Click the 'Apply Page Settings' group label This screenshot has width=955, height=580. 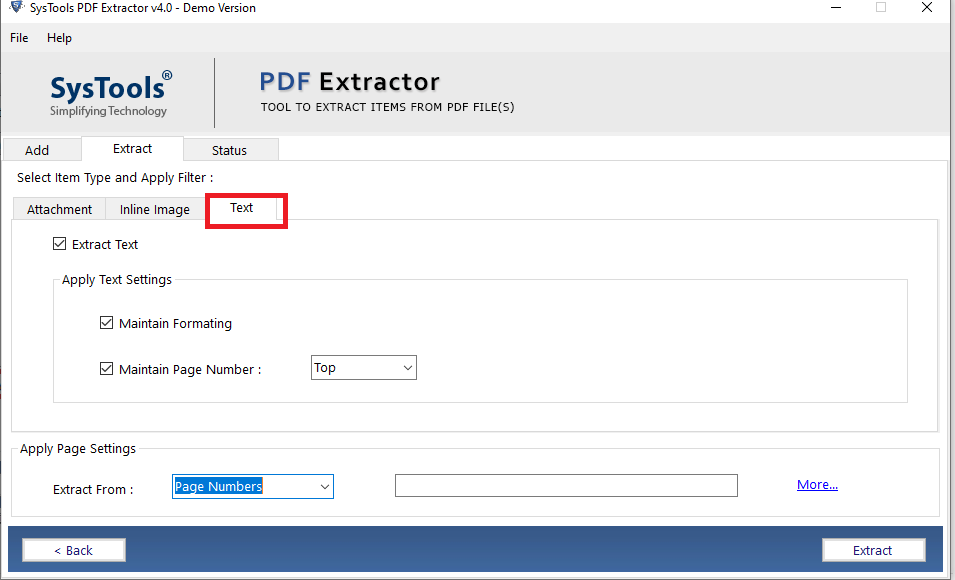[x=78, y=448]
